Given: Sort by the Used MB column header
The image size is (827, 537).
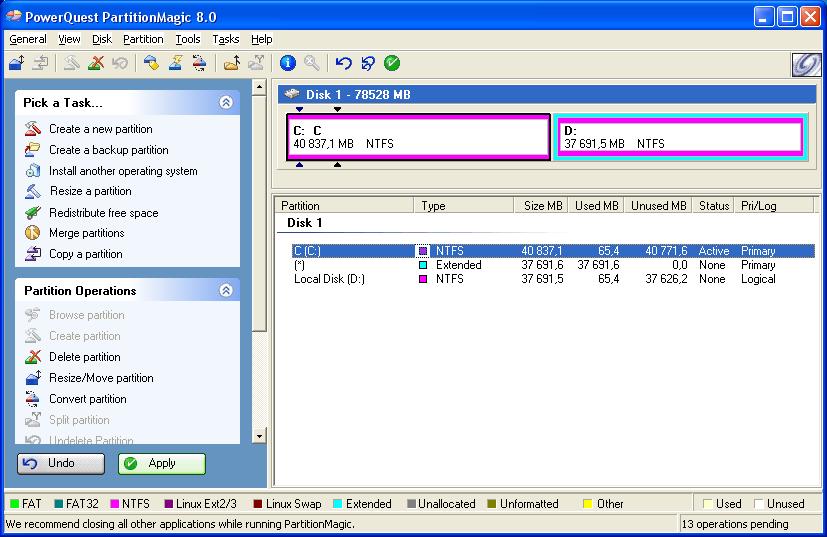Looking at the screenshot, I should pos(596,206).
